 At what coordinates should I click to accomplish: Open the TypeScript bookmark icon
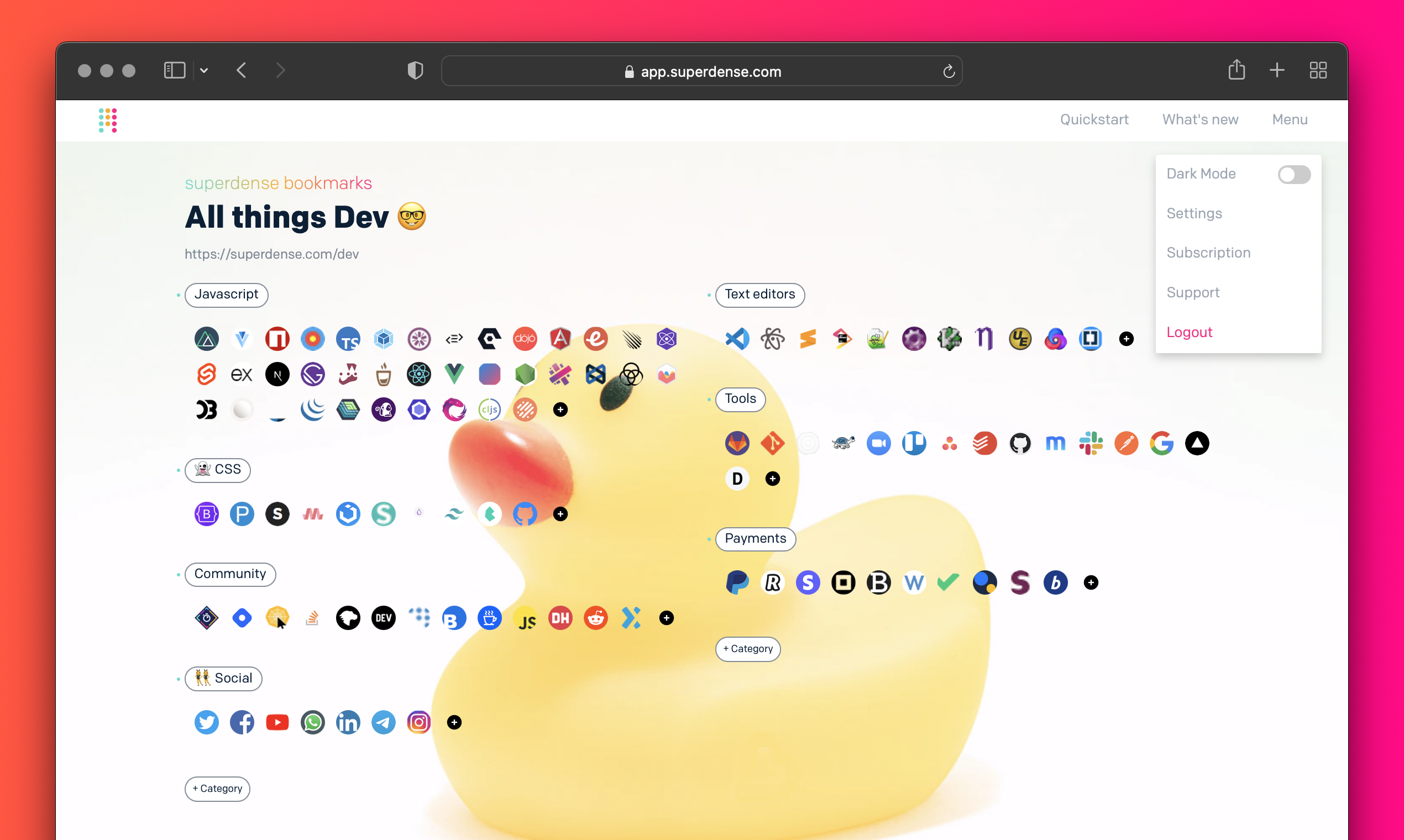pos(348,339)
